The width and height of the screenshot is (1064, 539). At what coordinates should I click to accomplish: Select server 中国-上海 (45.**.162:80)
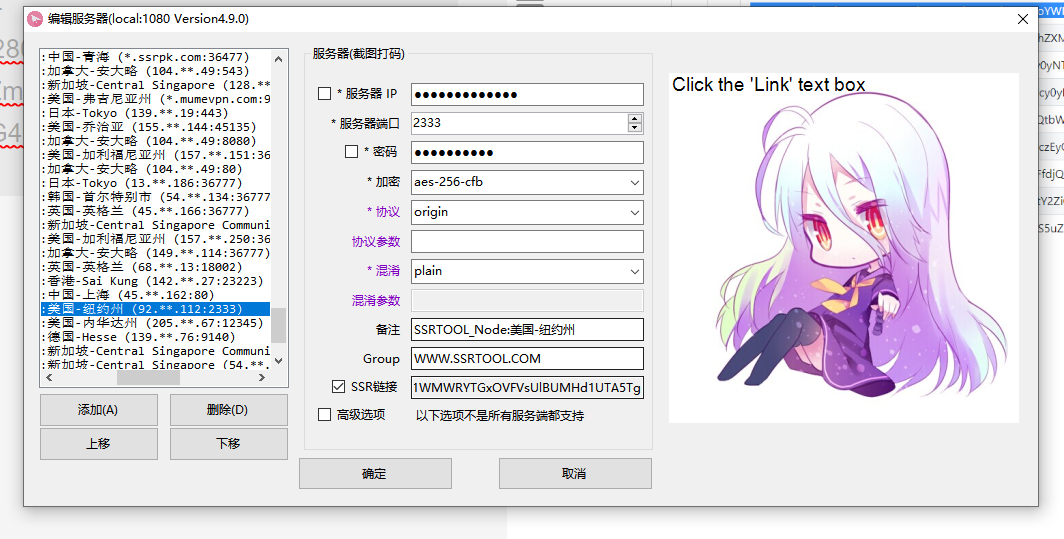click(x=156, y=295)
